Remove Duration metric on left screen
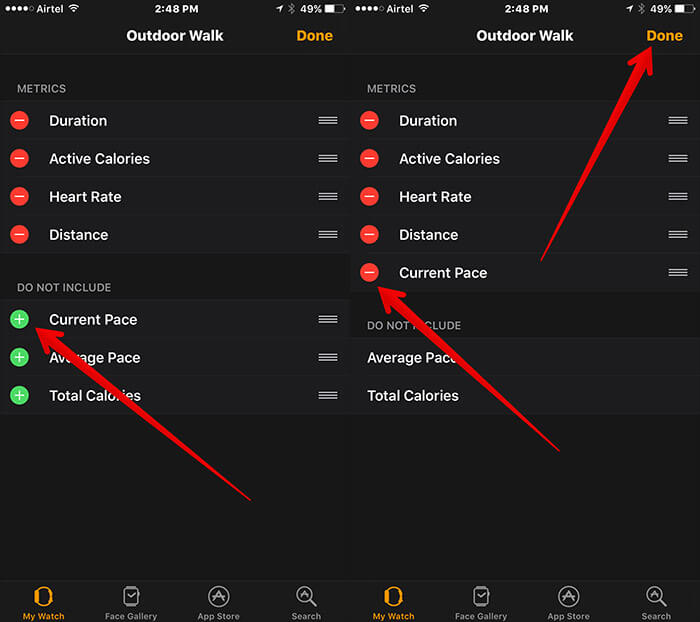The width and height of the screenshot is (700, 622). tap(20, 121)
